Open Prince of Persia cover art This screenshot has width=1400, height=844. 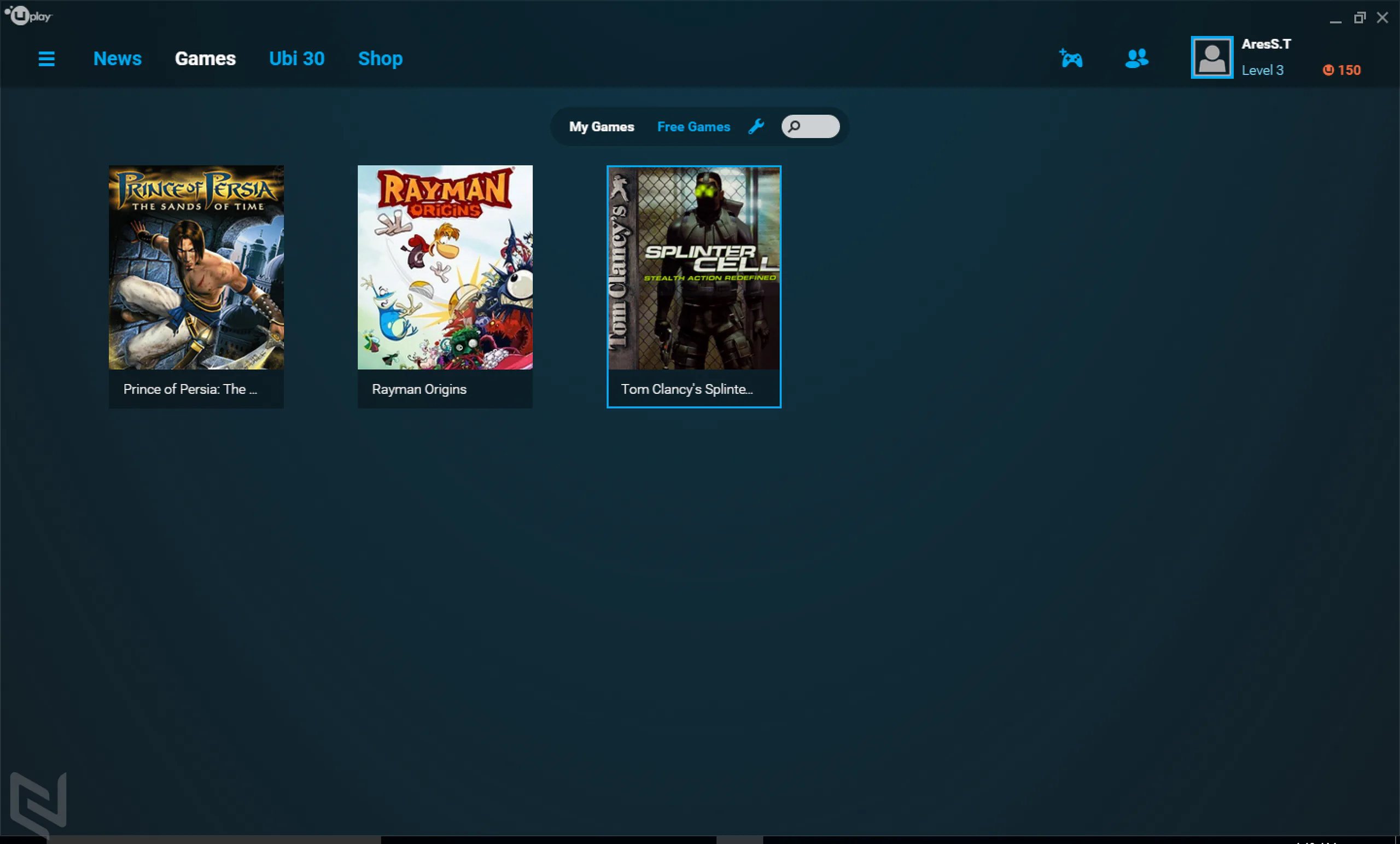pos(196,267)
